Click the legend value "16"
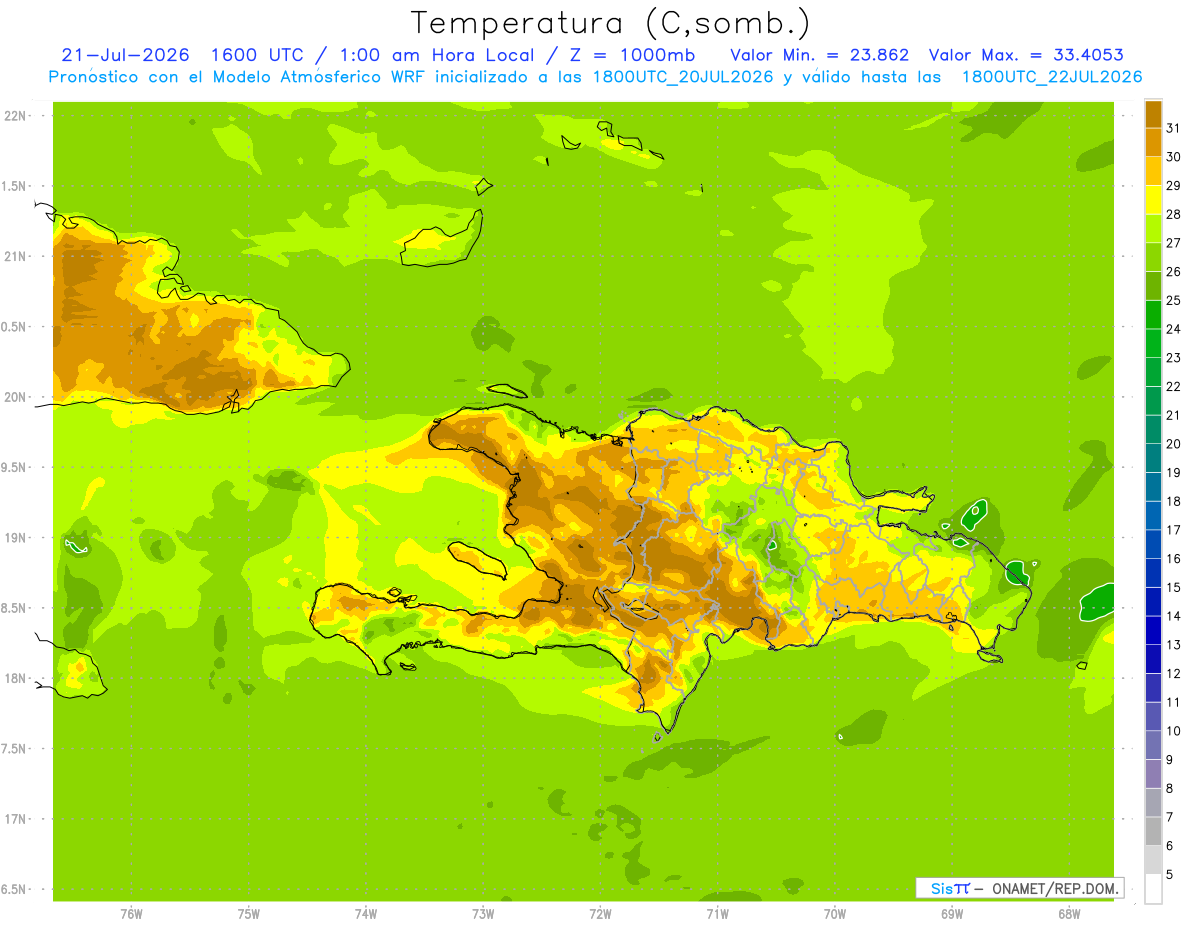1200x927 pixels. point(1173,558)
